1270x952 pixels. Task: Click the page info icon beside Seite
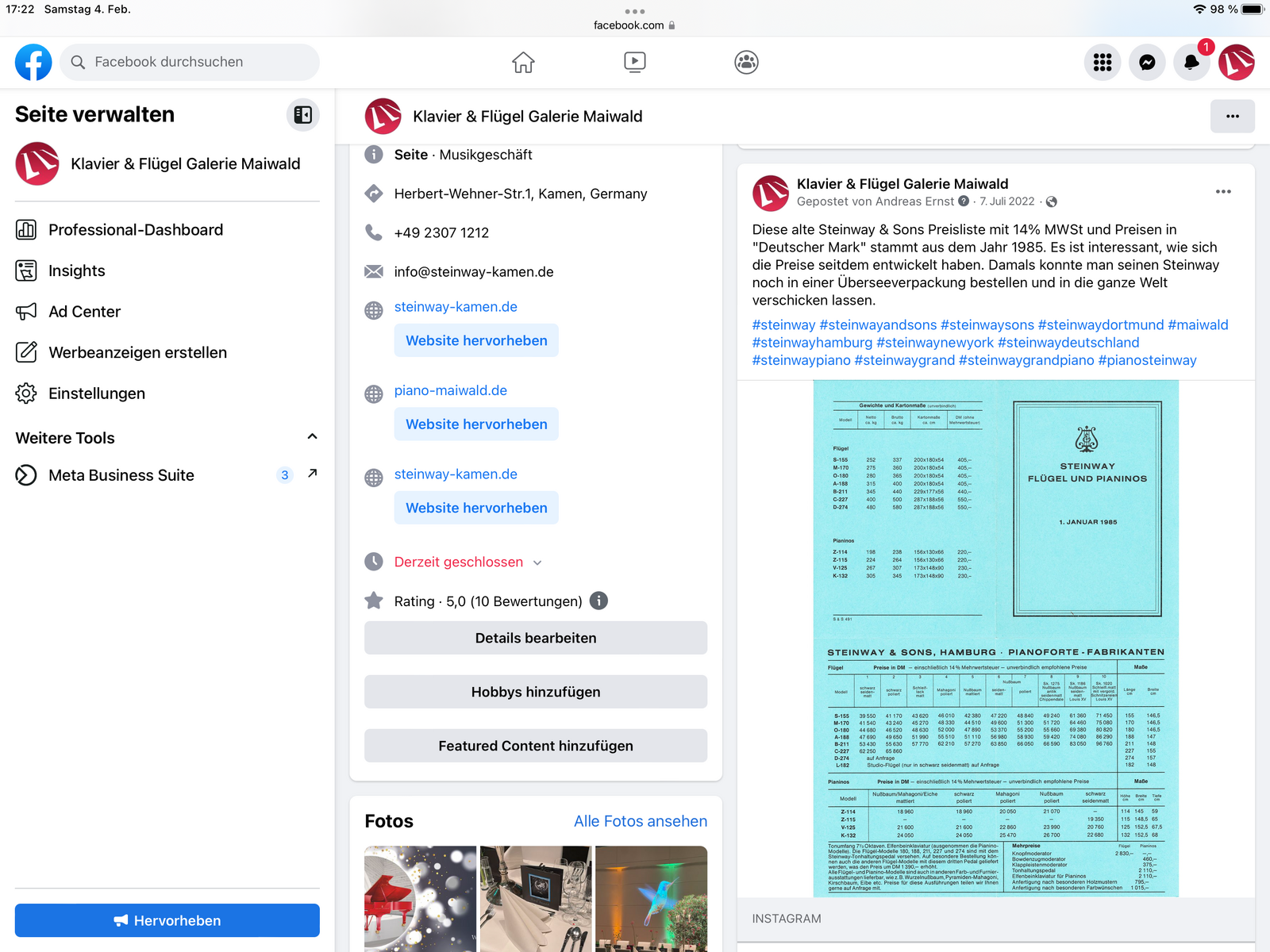pyautogui.click(x=373, y=155)
